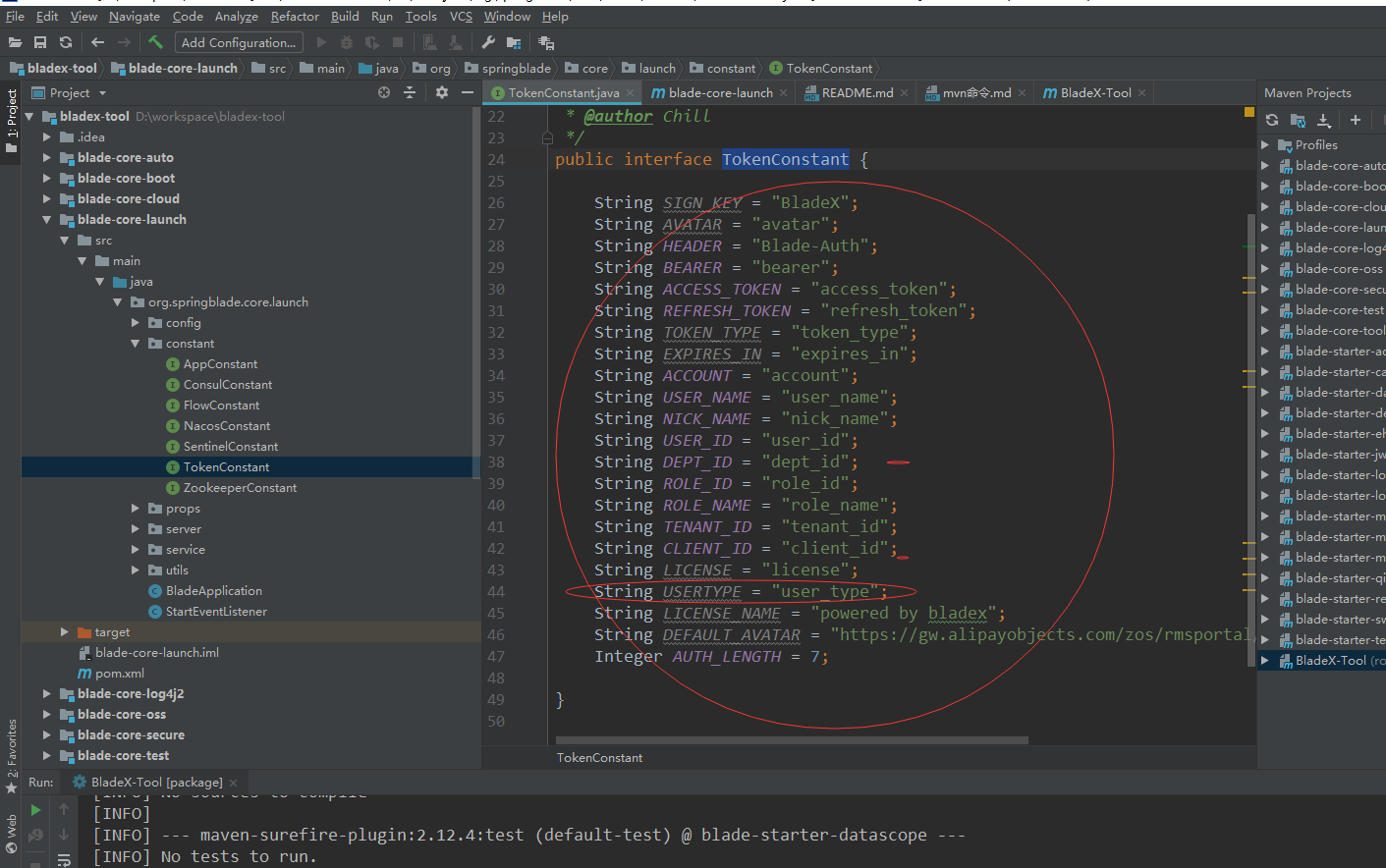Collapse blade-core-launch module in project tree

point(46,219)
